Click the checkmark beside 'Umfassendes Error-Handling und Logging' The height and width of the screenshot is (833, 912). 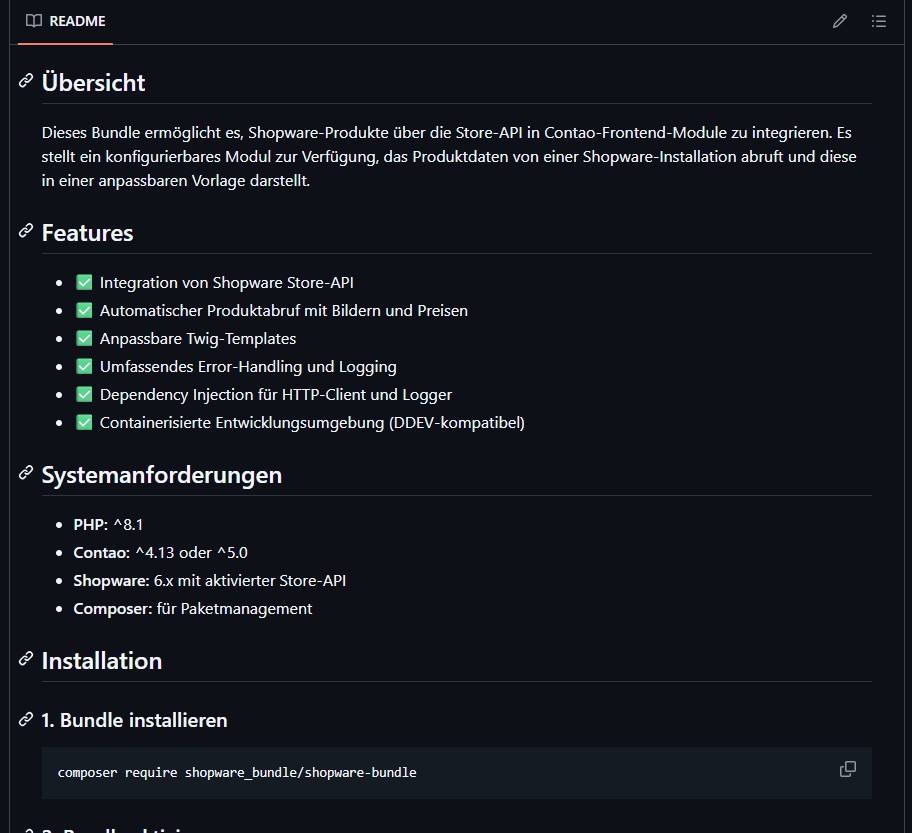coord(84,366)
